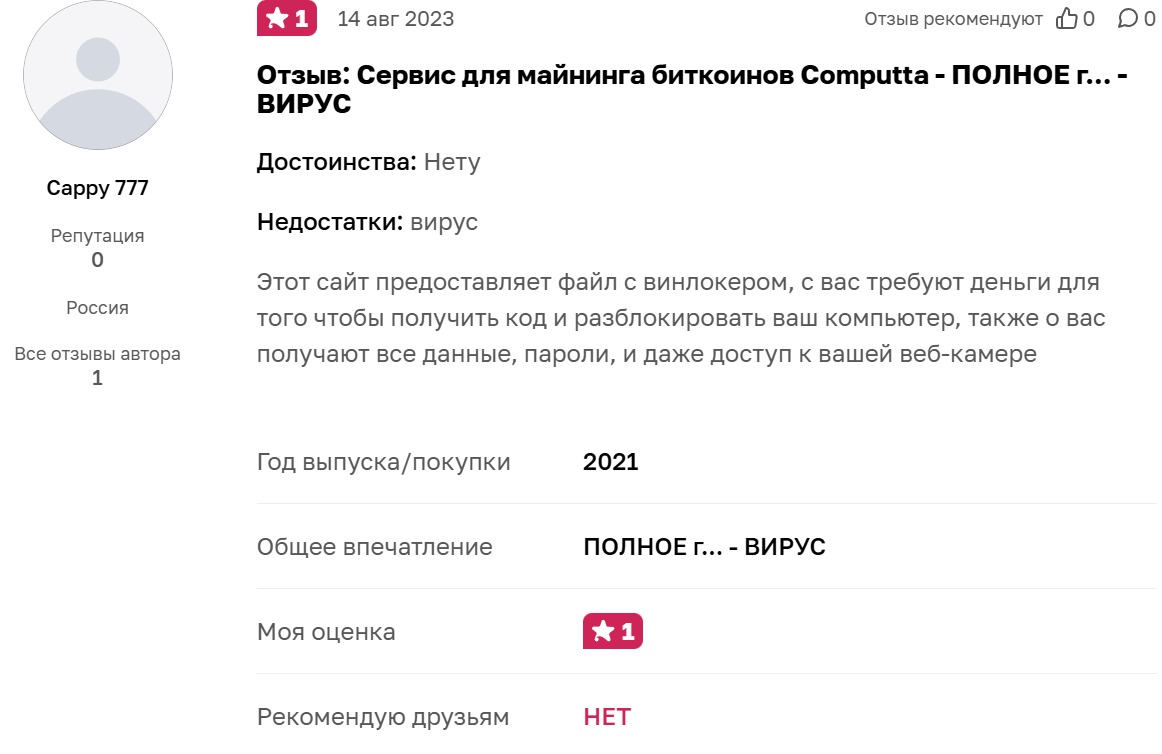Click the 'Все отзывы автора' link
This screenshot has height=754, width=1162.
(x=98, y=354)
